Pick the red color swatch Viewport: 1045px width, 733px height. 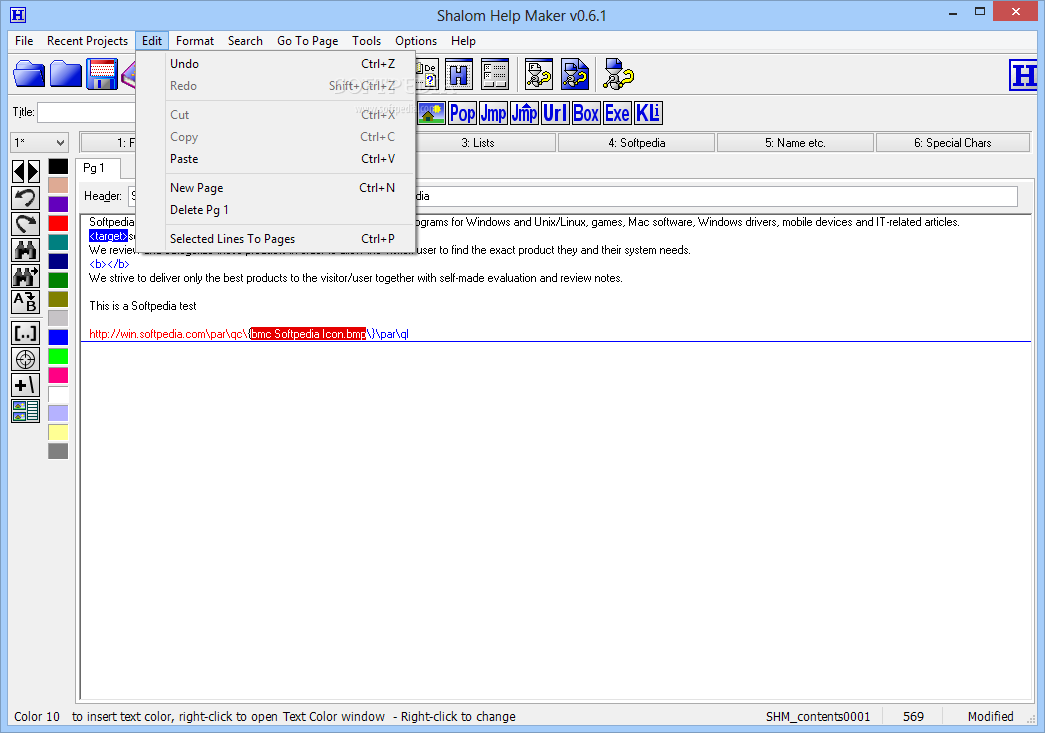[58, 223]
